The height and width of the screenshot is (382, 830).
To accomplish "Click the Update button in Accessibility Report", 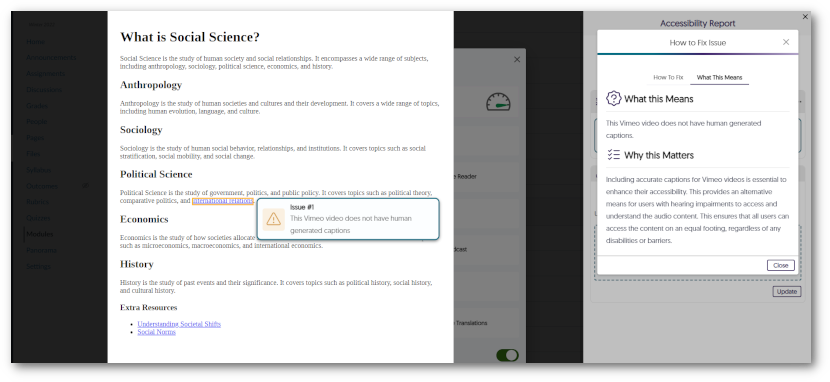I will [787, 292].
